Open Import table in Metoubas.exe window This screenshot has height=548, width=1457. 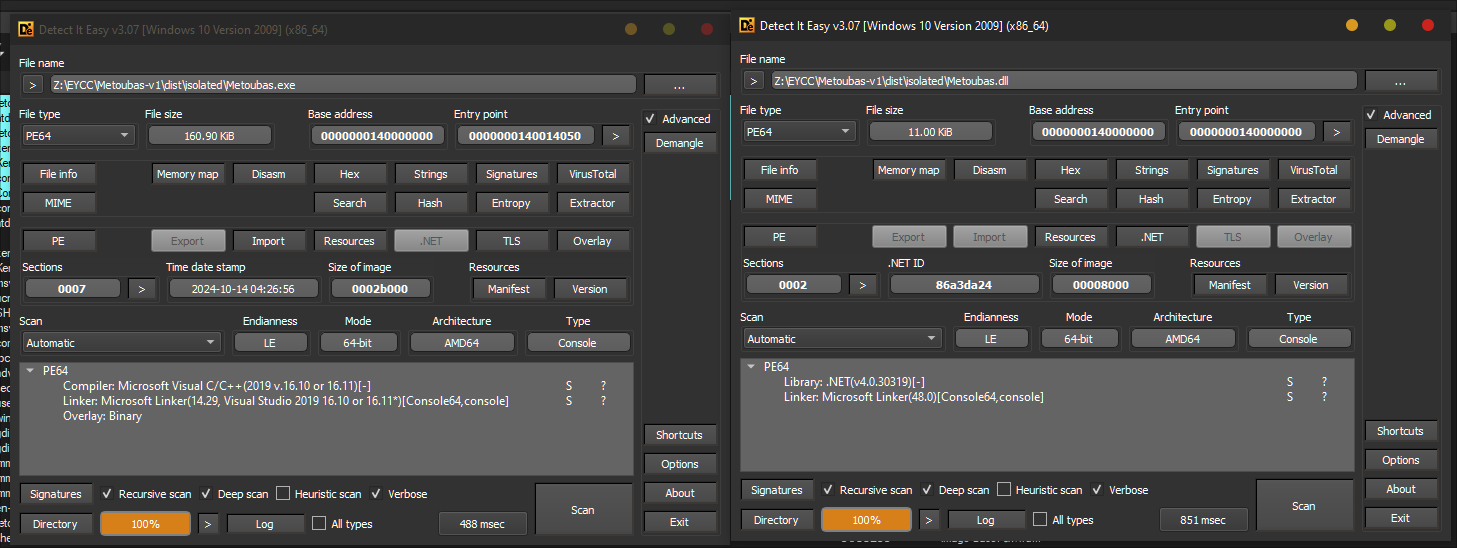pos(268,241)
